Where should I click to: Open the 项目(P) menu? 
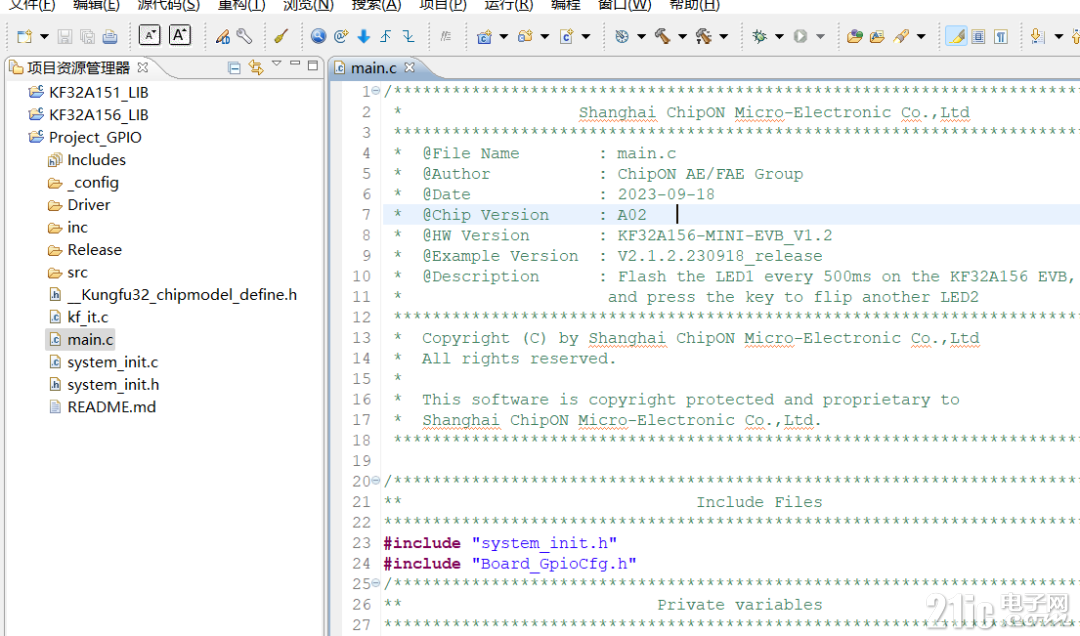click(x=442, y=6)
